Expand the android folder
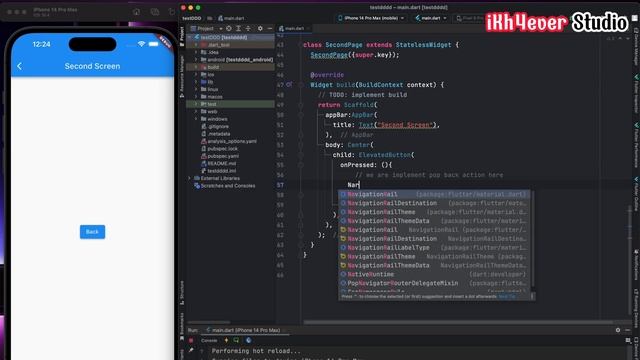The width and height of the screenshot is (640, 360). pos(196,60)
